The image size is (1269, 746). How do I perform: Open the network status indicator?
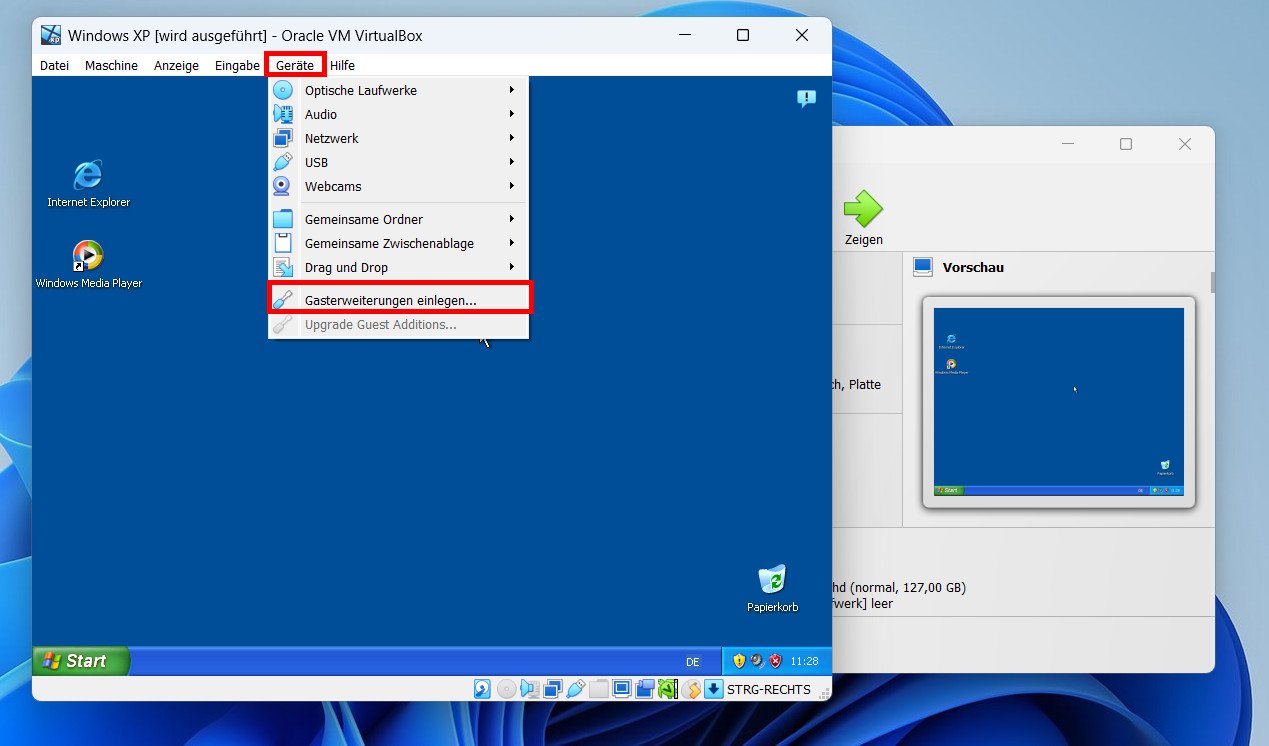[x=552, y=689]
